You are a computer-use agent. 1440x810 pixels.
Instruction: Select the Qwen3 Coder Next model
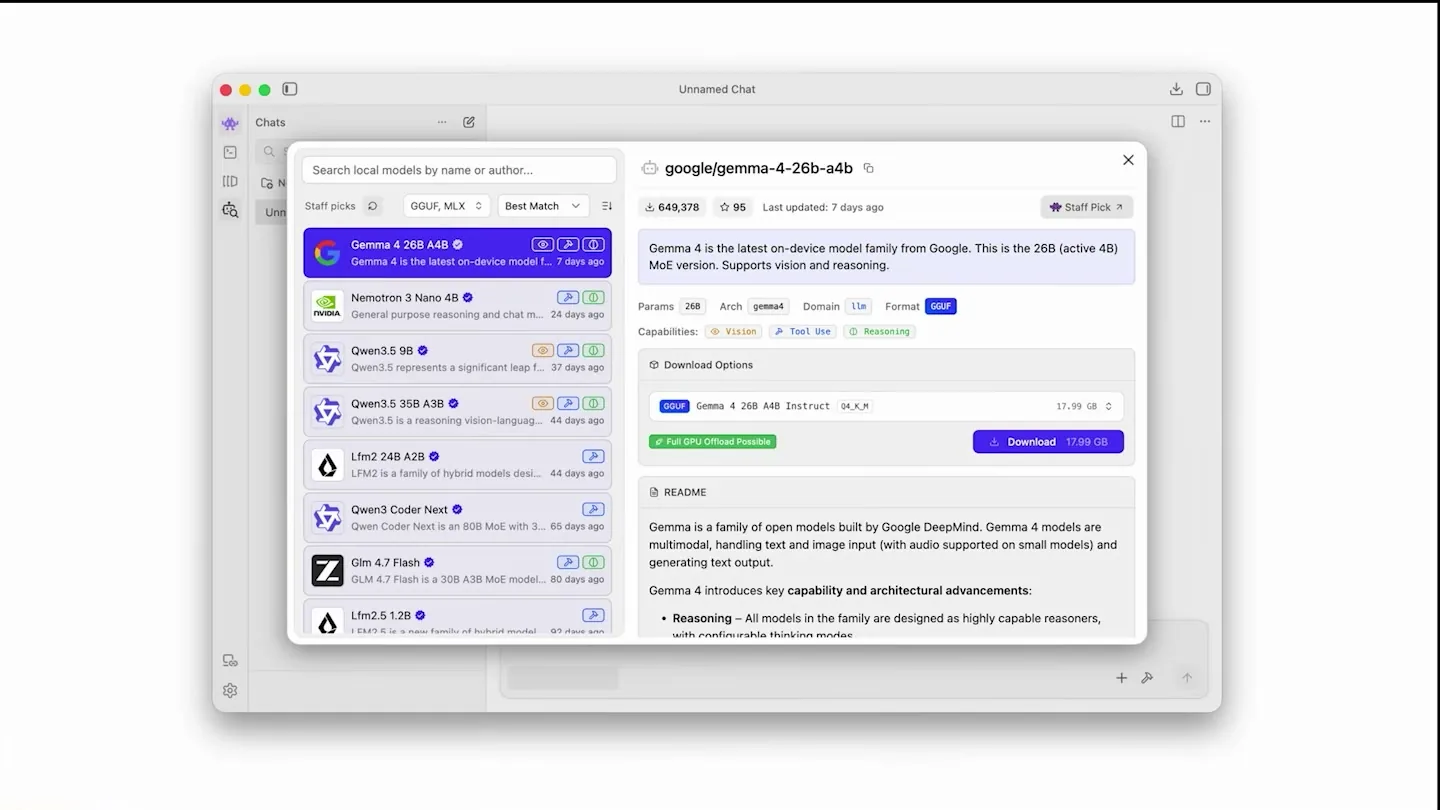(457, 518)
